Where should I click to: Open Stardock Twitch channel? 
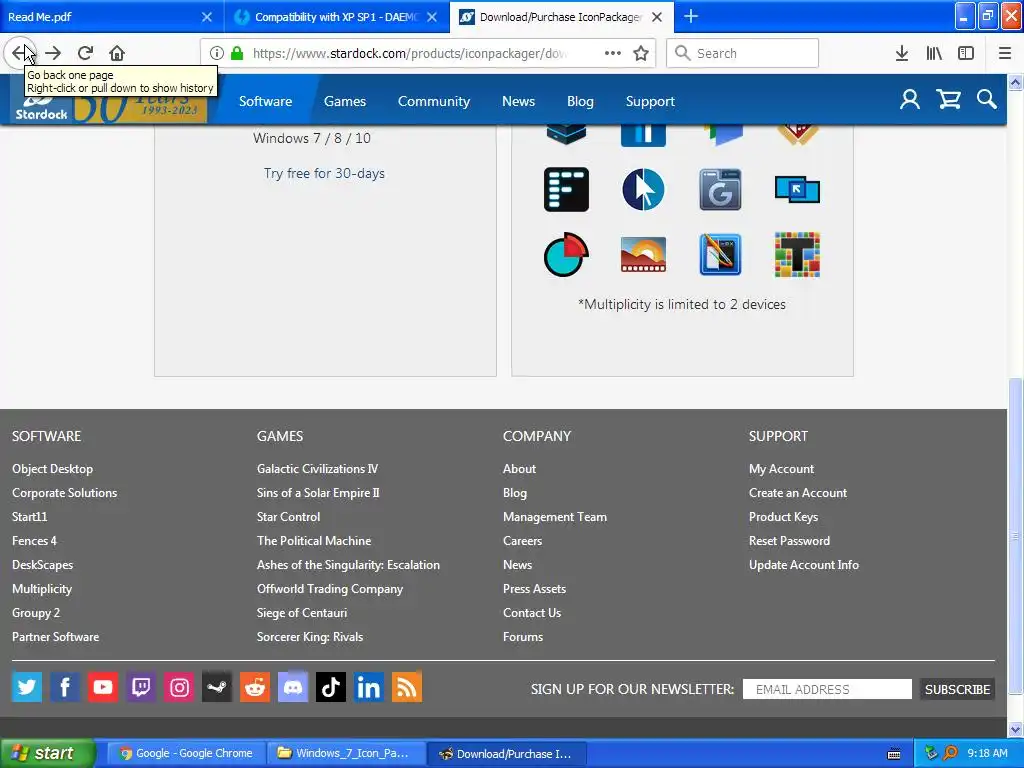click(140, 687)
